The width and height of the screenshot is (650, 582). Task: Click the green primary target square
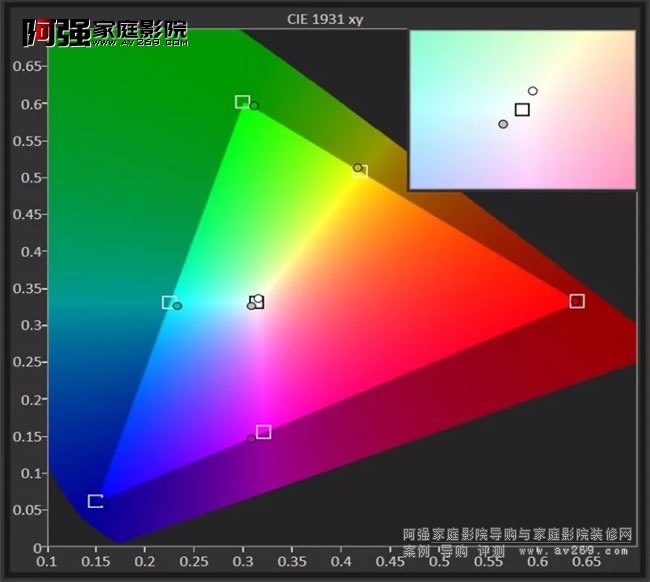tap(242, 102)
